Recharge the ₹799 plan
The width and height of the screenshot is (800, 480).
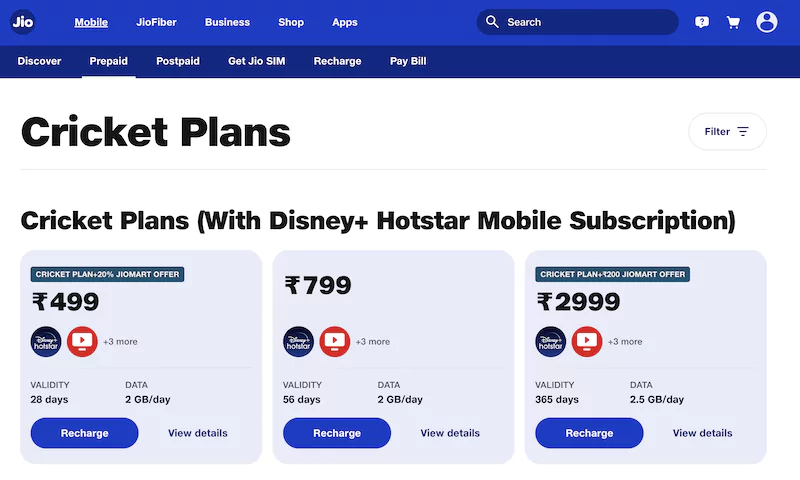tap(337, 433)
